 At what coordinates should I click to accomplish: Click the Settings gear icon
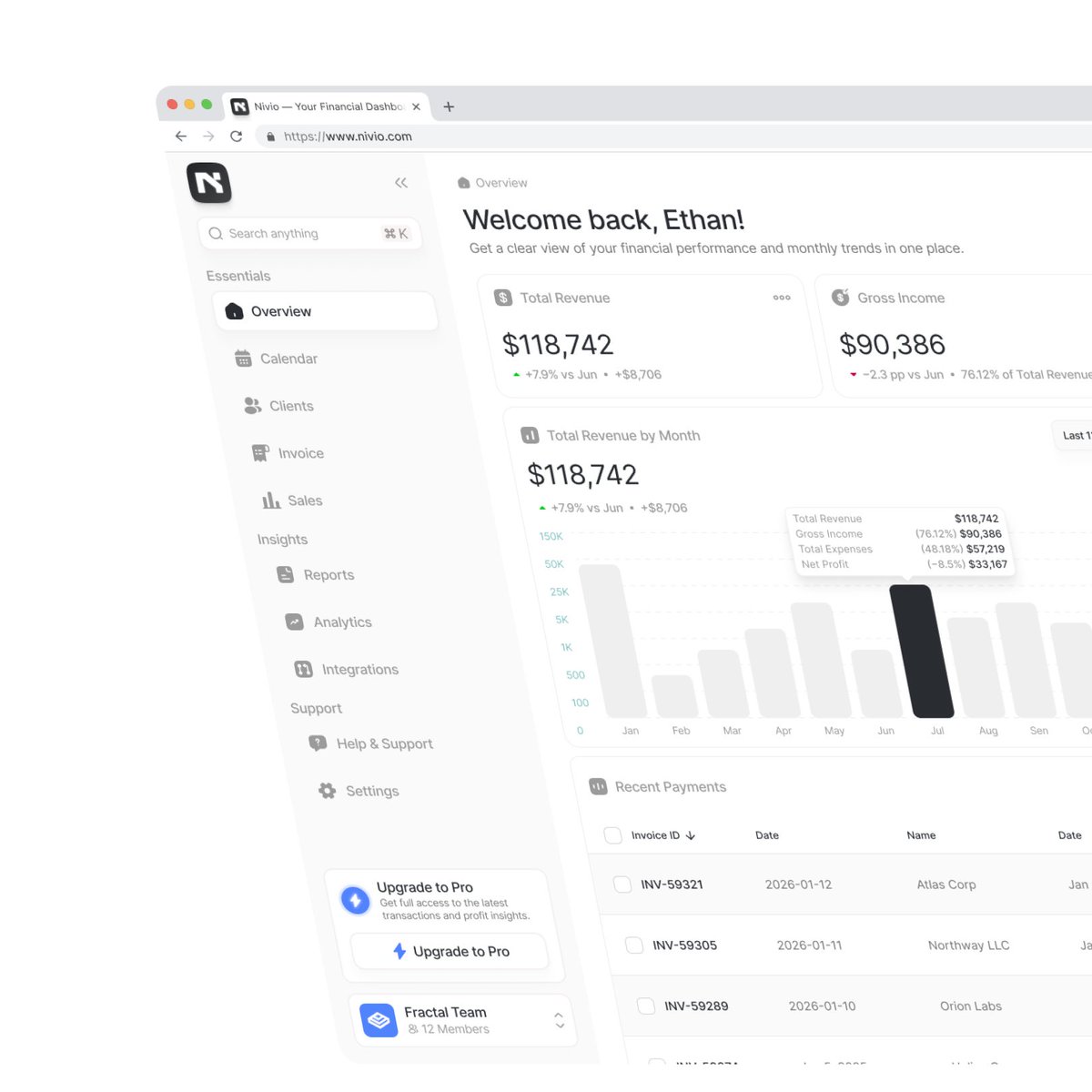coord(328,791)
